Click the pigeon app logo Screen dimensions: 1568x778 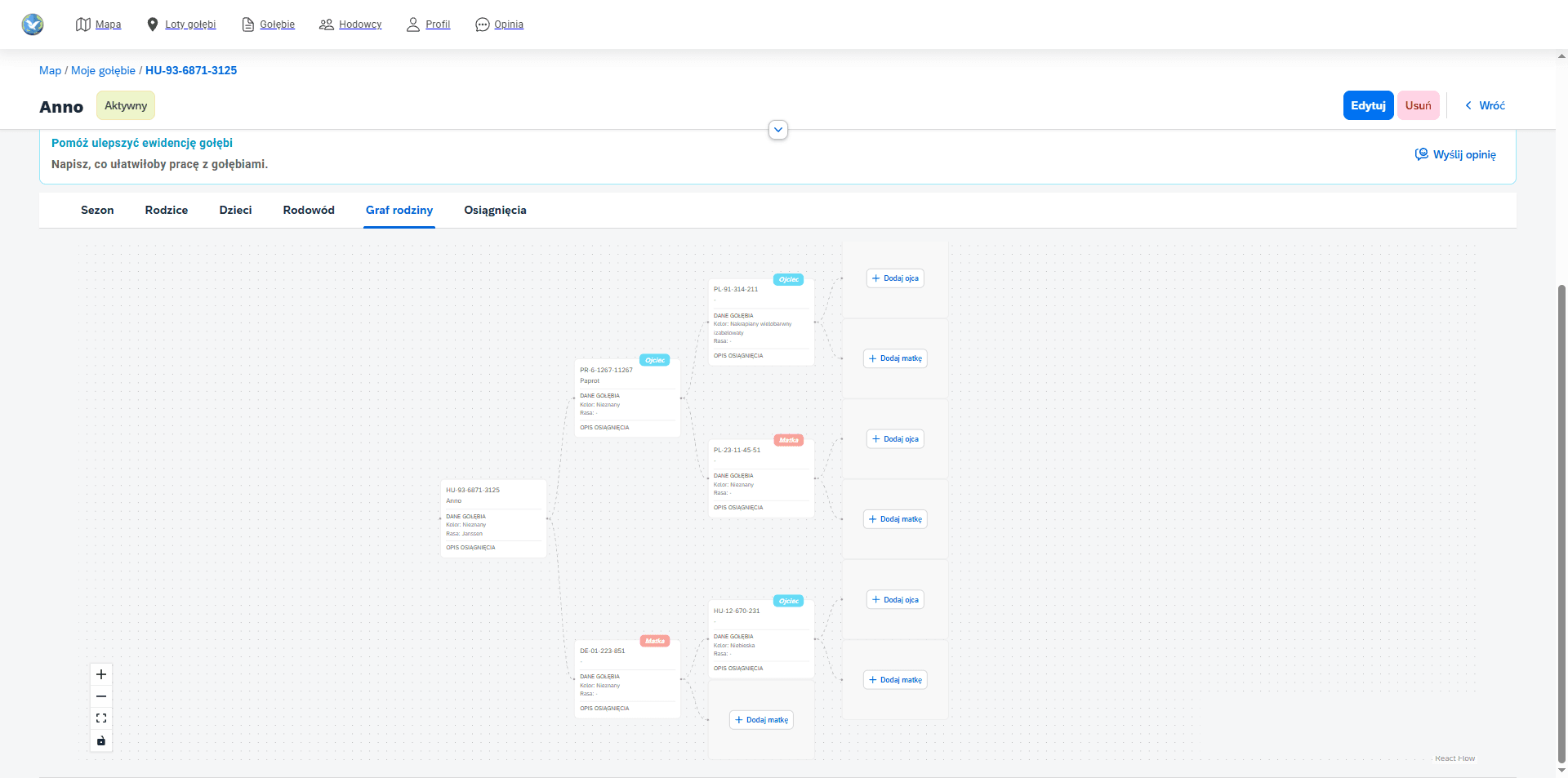click(x=33, y=24)
